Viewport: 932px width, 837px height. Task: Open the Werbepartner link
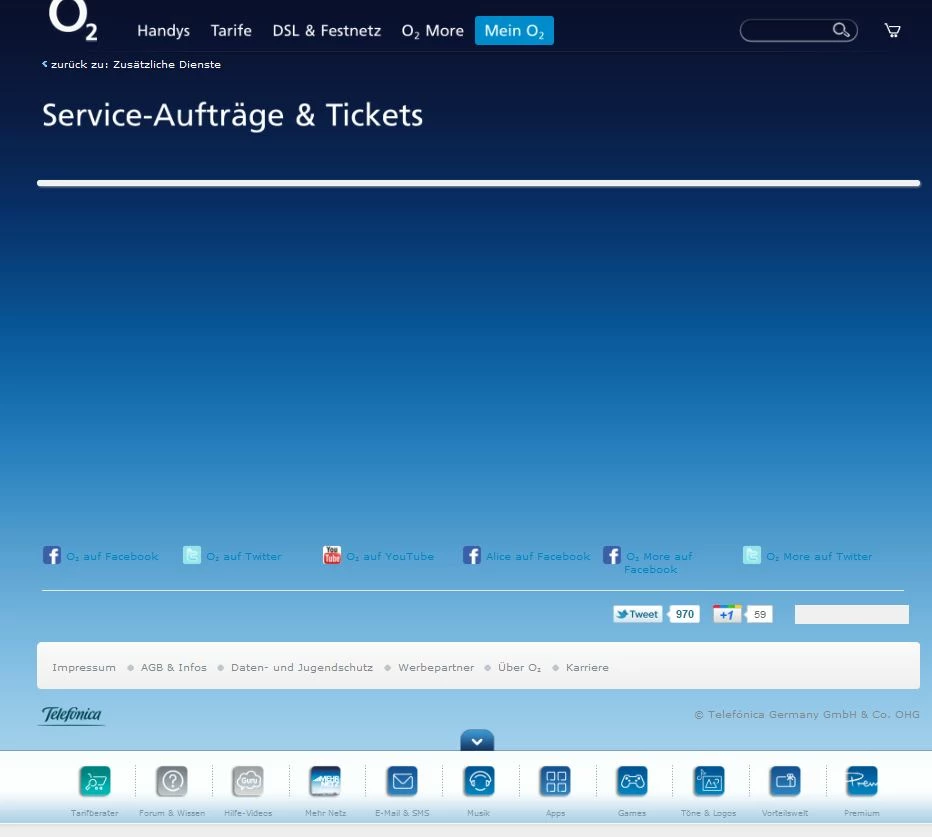tap(436, 667)
